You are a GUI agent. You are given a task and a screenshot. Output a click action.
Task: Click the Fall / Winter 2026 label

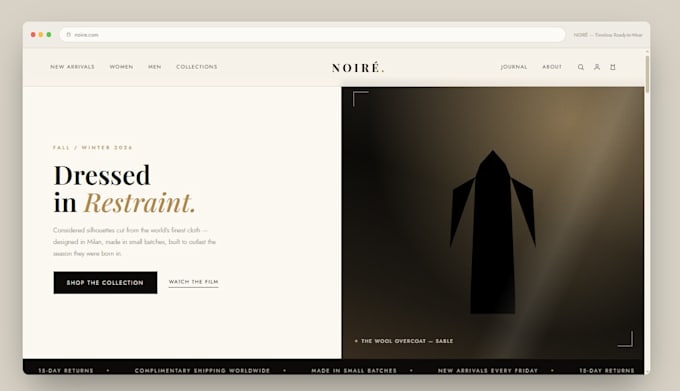pos(93,148)
